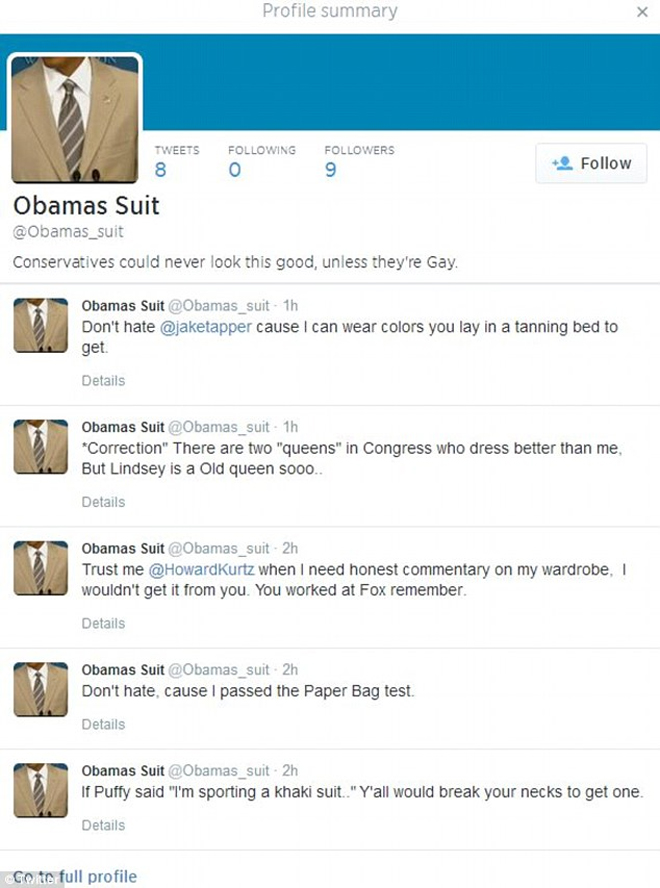
Task: Close the Profile summary dialog
Action: [x=642, y=13]
